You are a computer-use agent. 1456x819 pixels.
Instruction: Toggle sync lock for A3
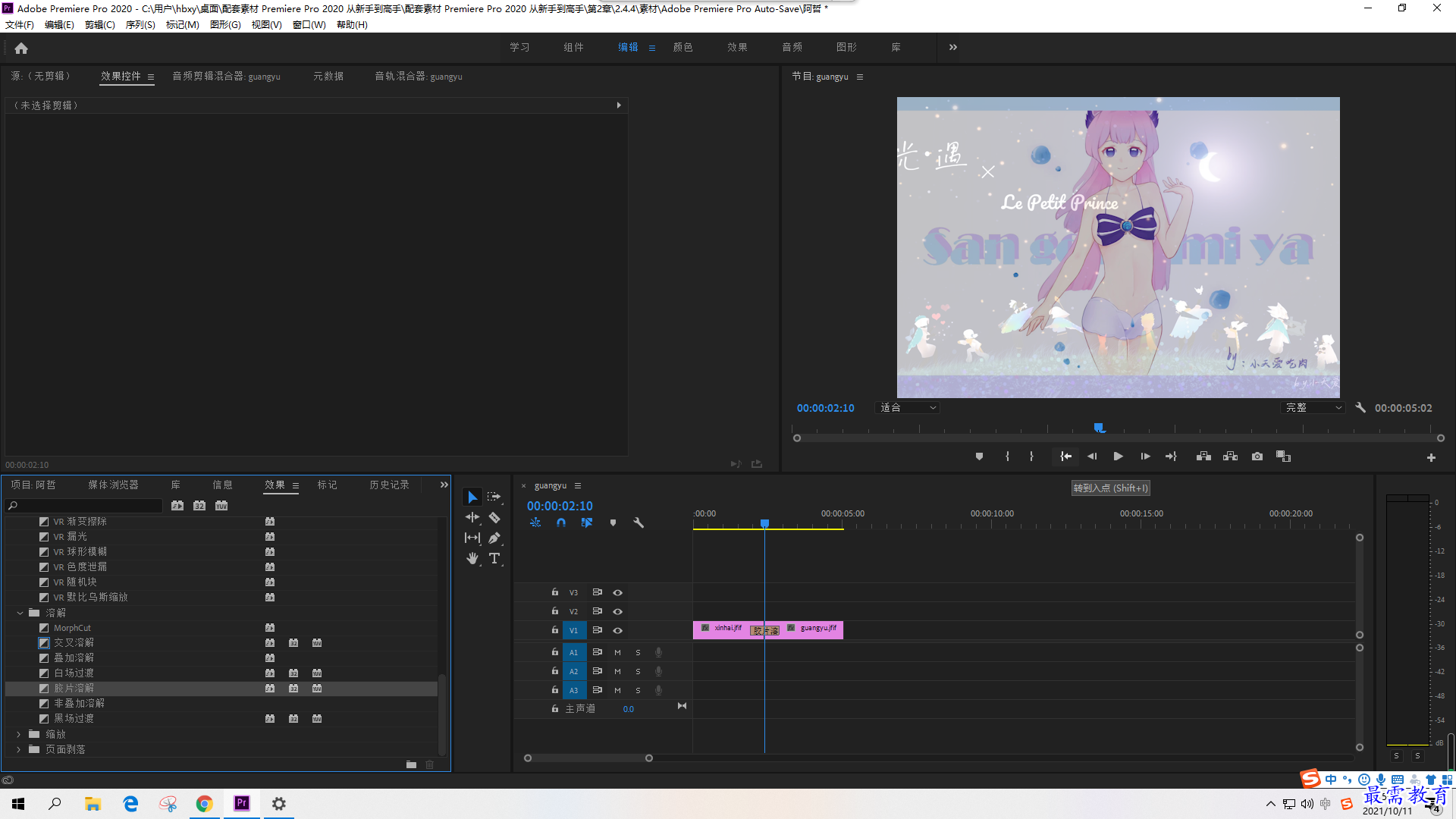[x=597, y=690]
